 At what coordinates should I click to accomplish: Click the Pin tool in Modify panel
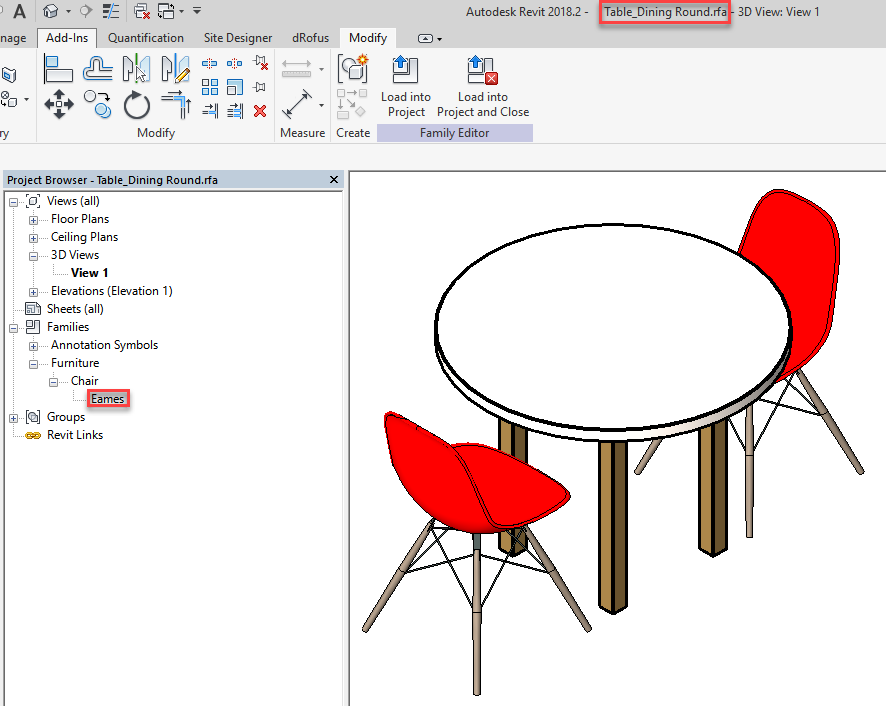(x=259, y=86)
